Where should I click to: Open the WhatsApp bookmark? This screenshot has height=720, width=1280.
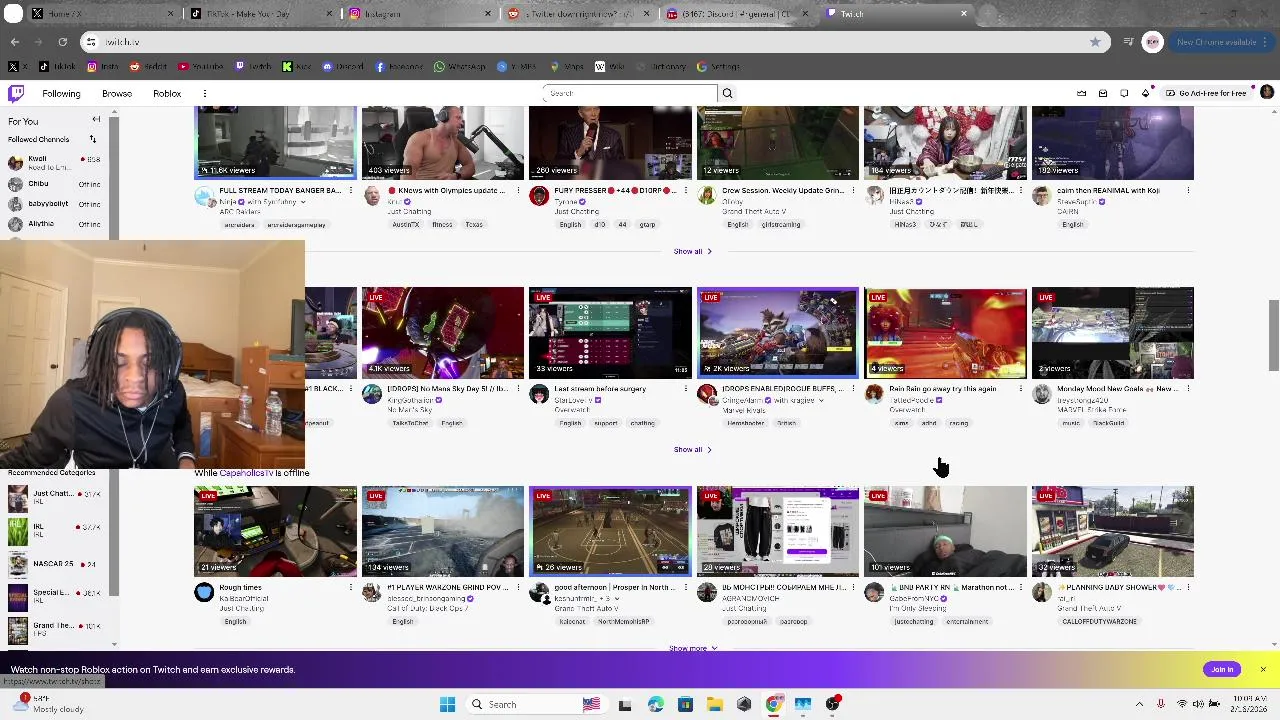[x=459, y=67]
